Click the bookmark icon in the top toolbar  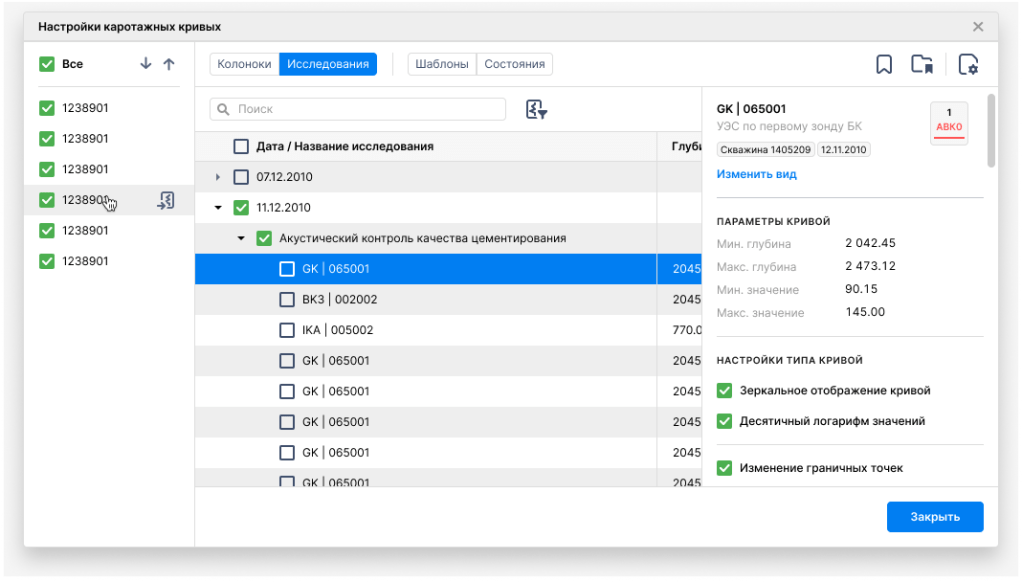click(883, 65)
